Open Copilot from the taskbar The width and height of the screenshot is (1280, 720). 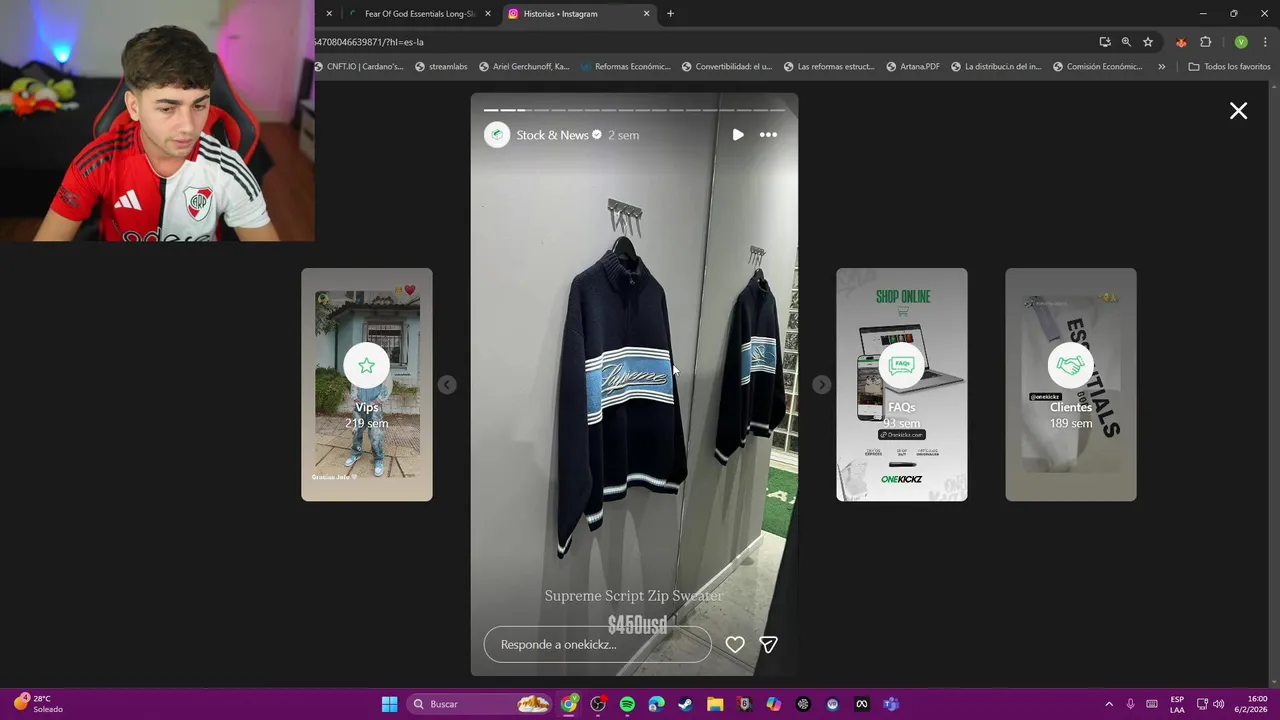coord(773,704)
